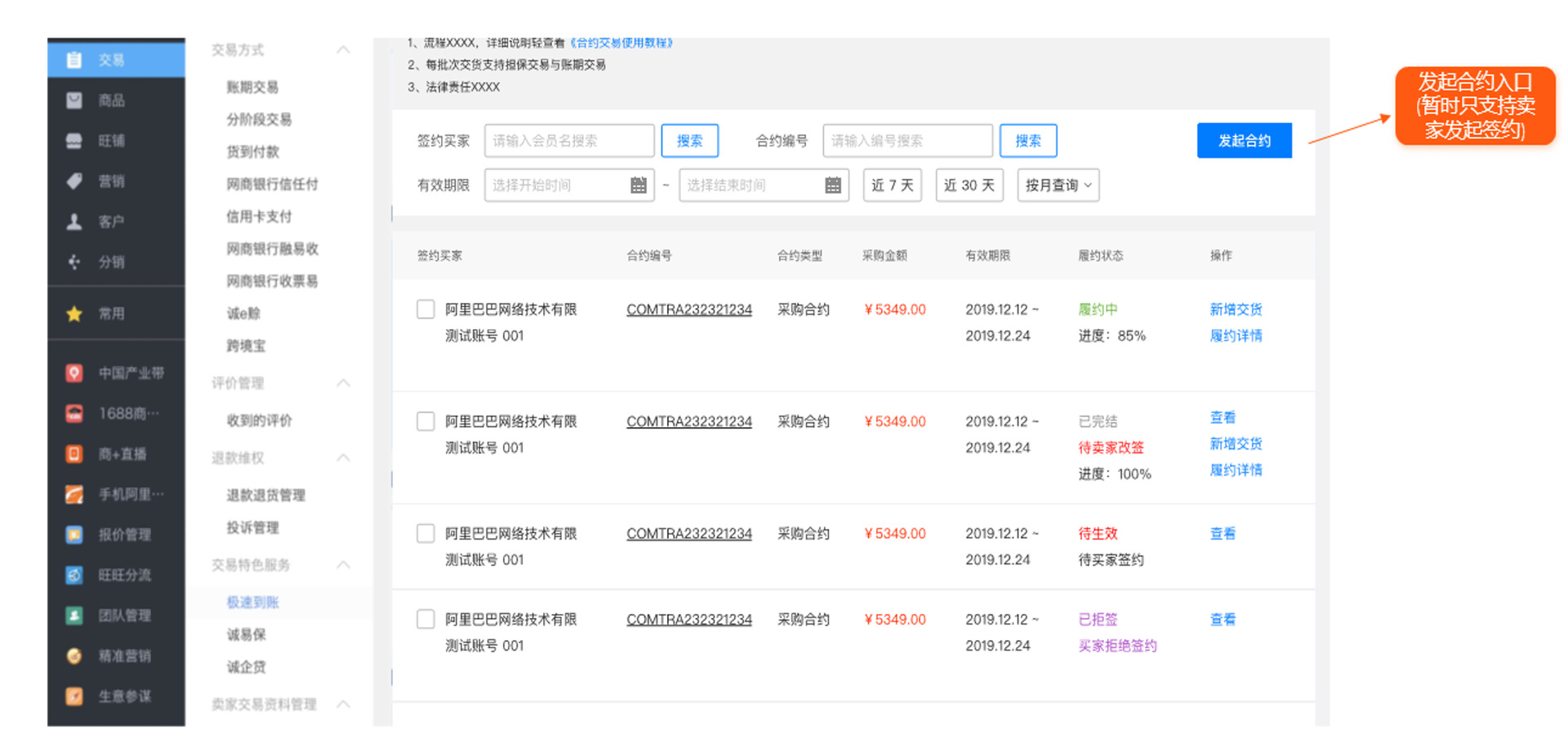The width and height of the screenshot is (1568, 730).
Task: Select the 旺铺 shop icon
Action: coord(74,140)
